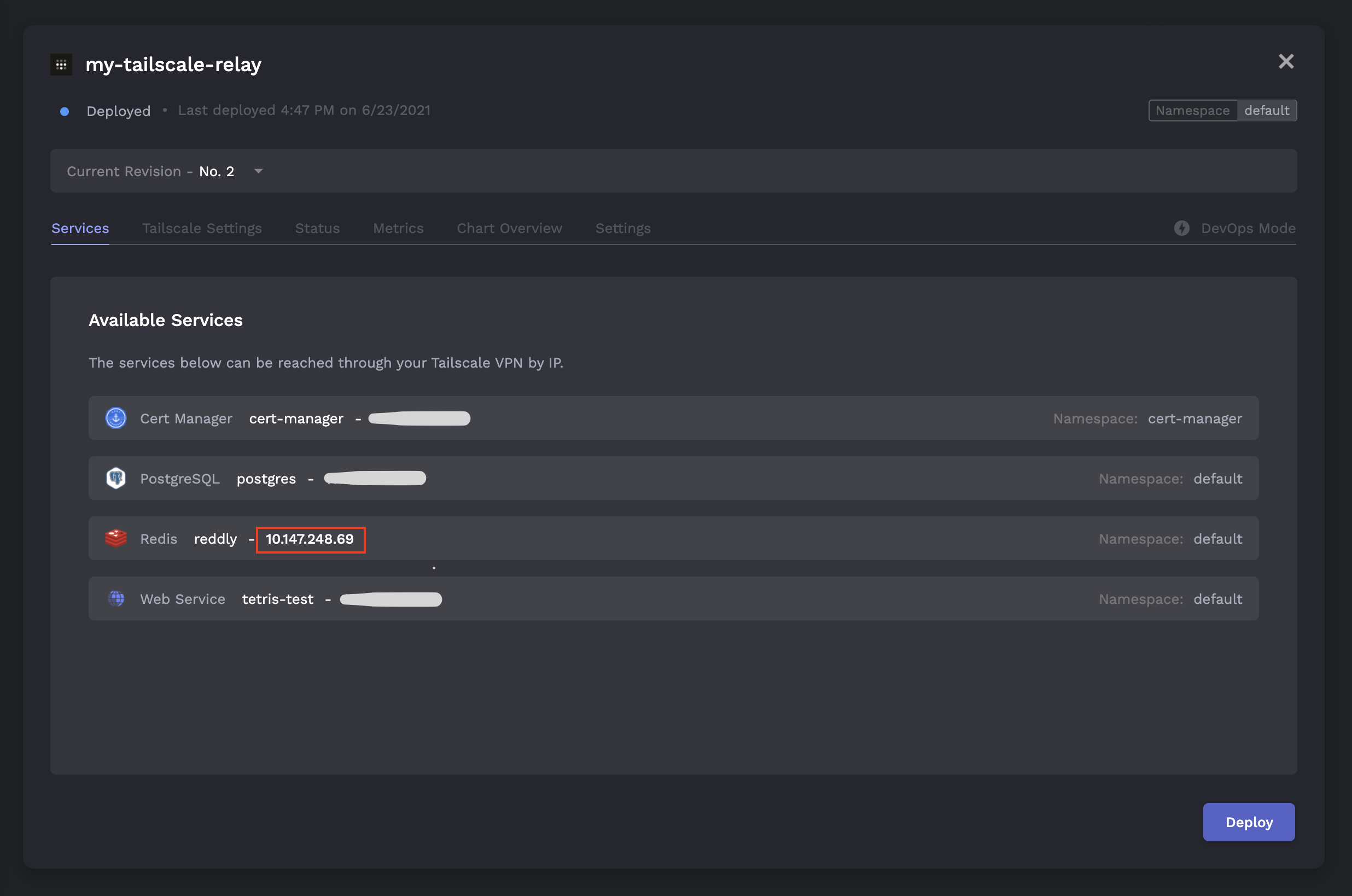Close the my-tailscale-relay dialog
This screenshot has width=1352, height=896.
pos(1285,61)
